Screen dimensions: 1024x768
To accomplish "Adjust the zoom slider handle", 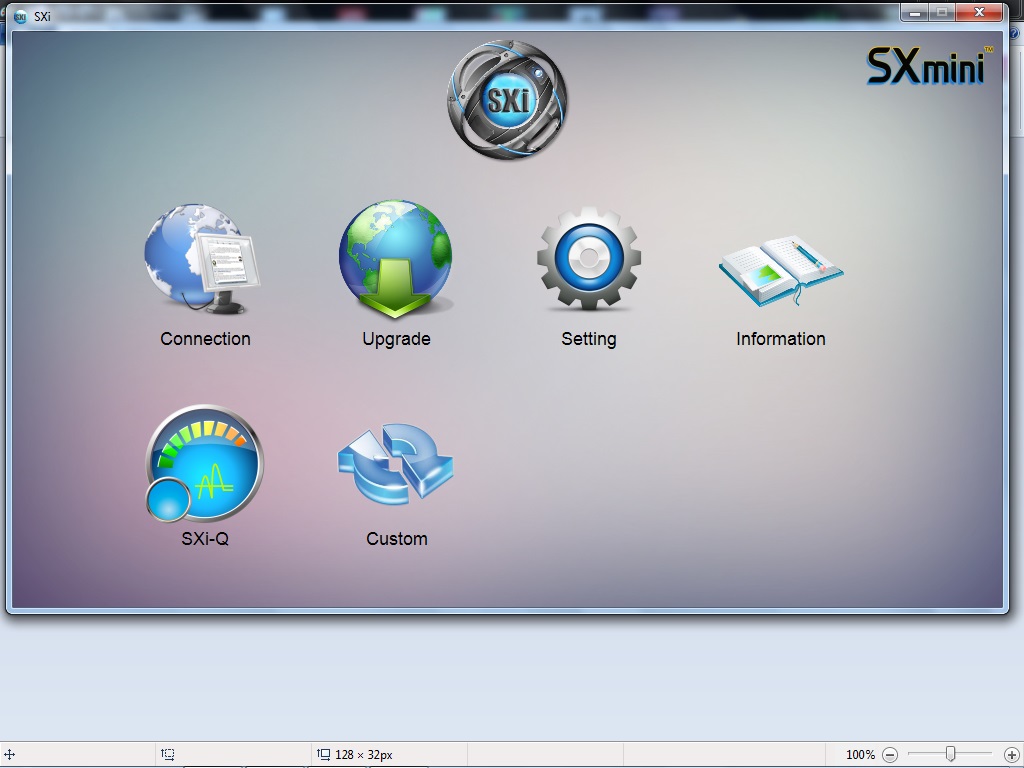I will [x=950, y=754].
